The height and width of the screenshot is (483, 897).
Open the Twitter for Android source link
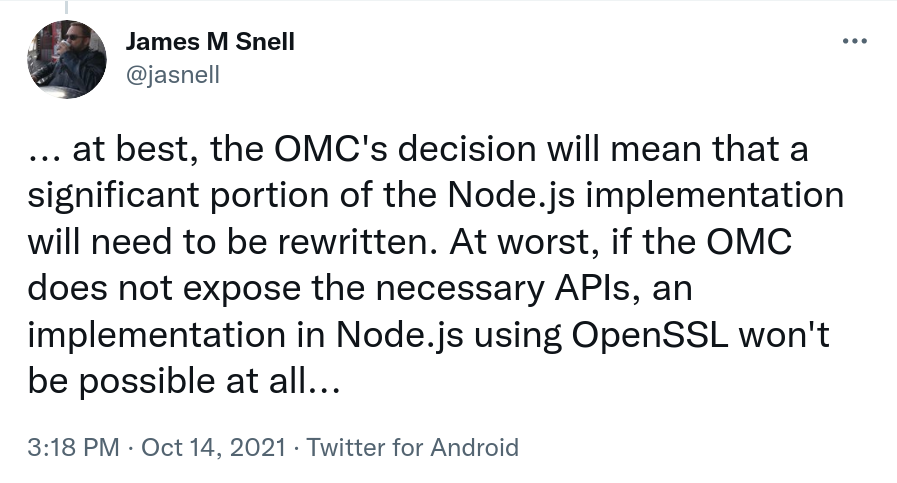(413, 448)
